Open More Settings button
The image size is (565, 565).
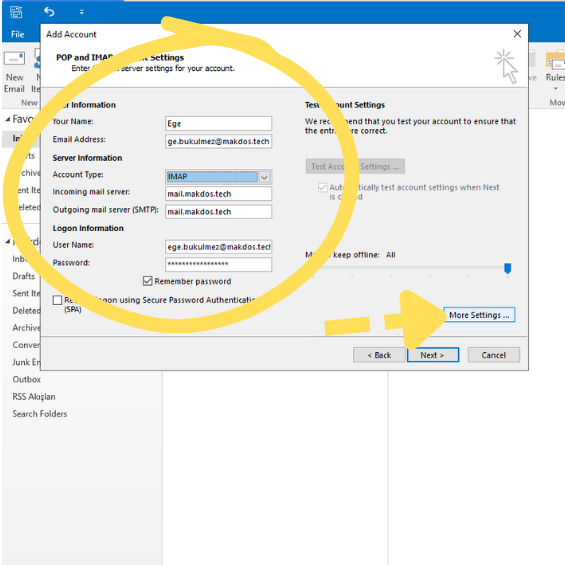click(479, 315)
